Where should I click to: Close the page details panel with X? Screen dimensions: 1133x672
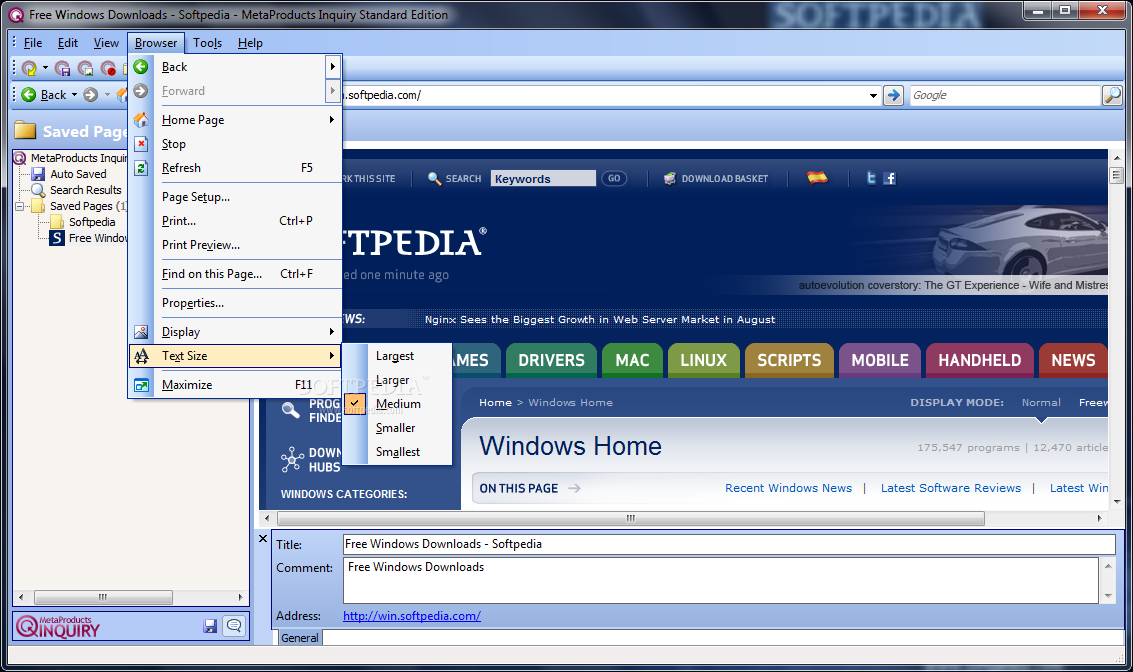(263, 538)
